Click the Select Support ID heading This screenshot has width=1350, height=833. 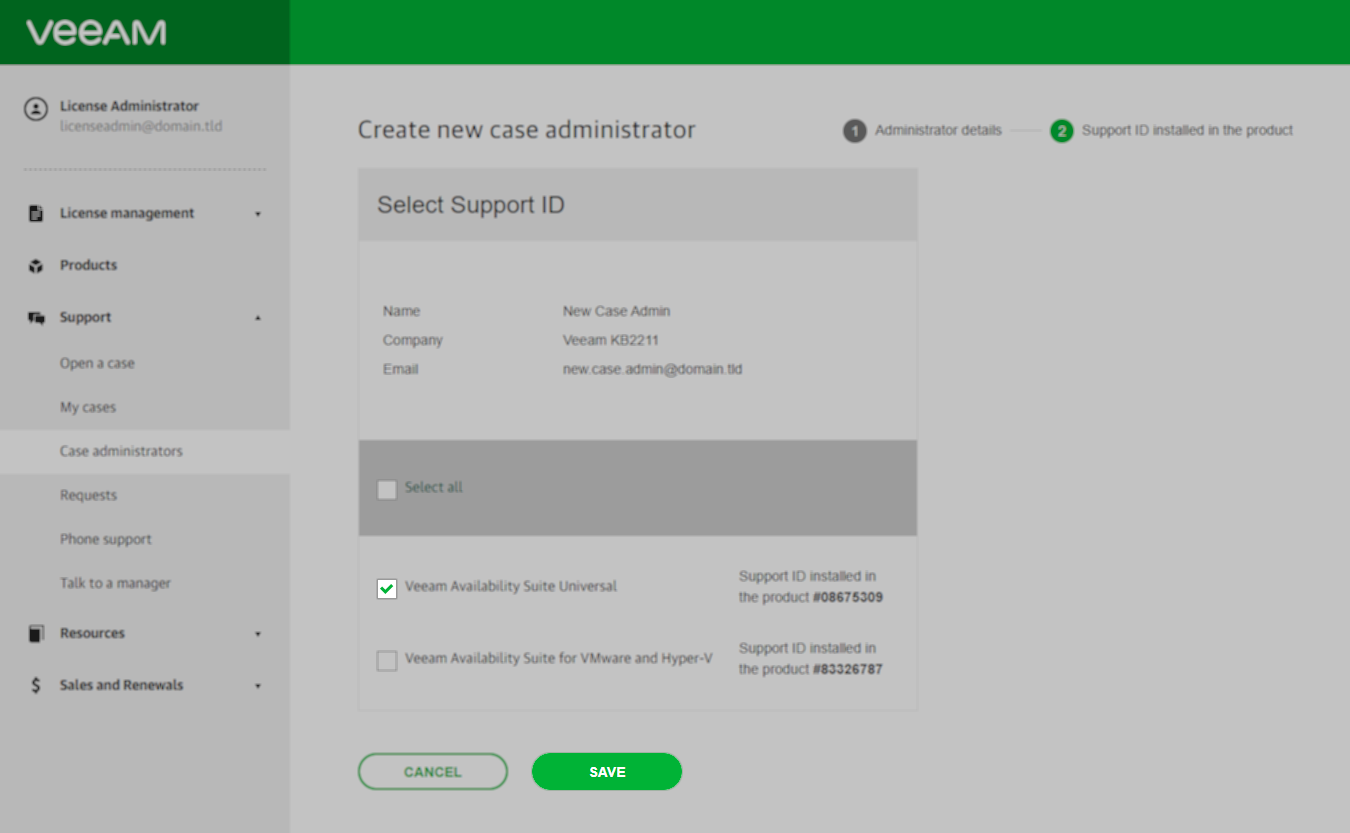471,205
